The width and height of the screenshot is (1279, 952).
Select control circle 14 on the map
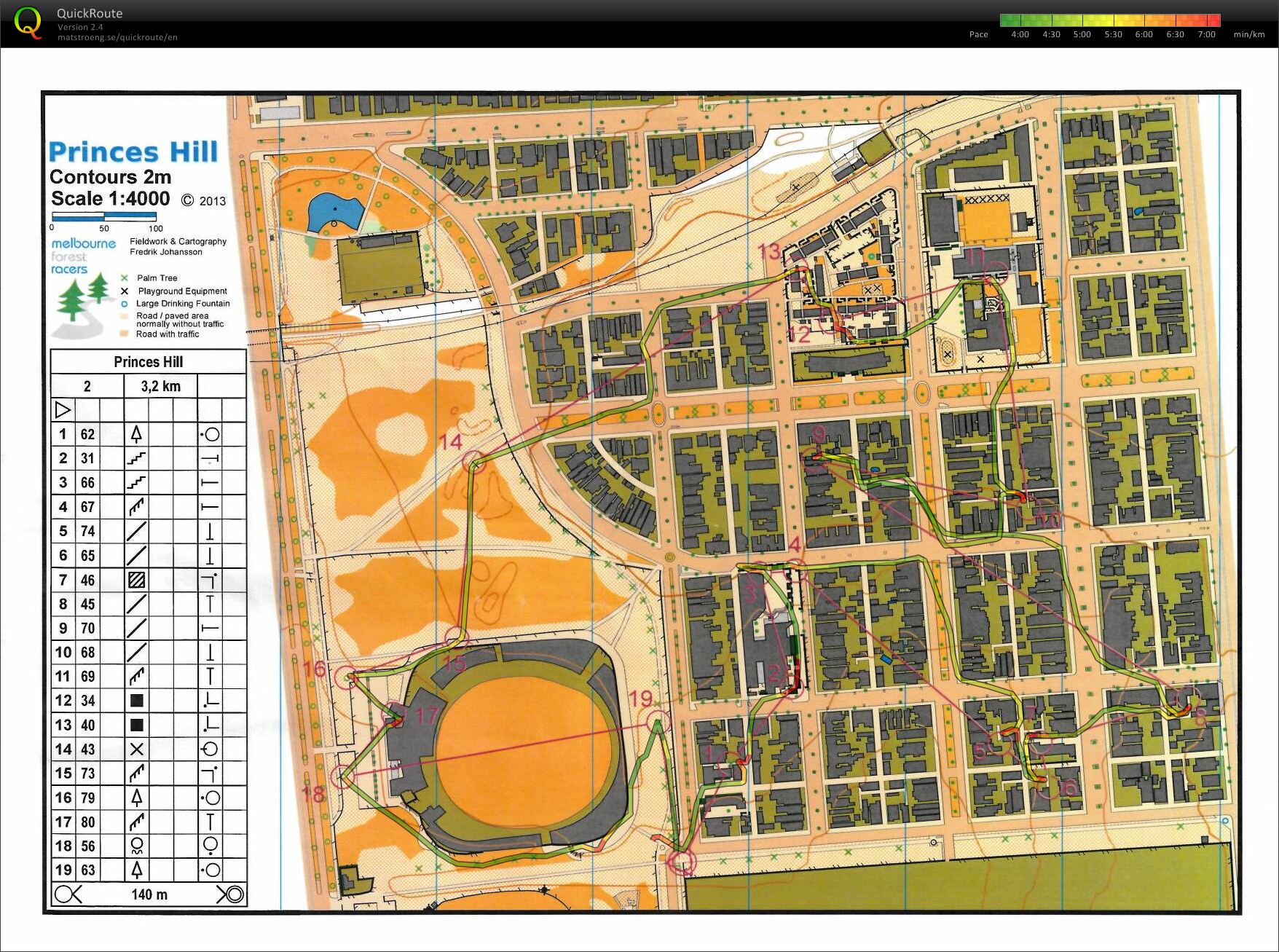click(474, 462)
